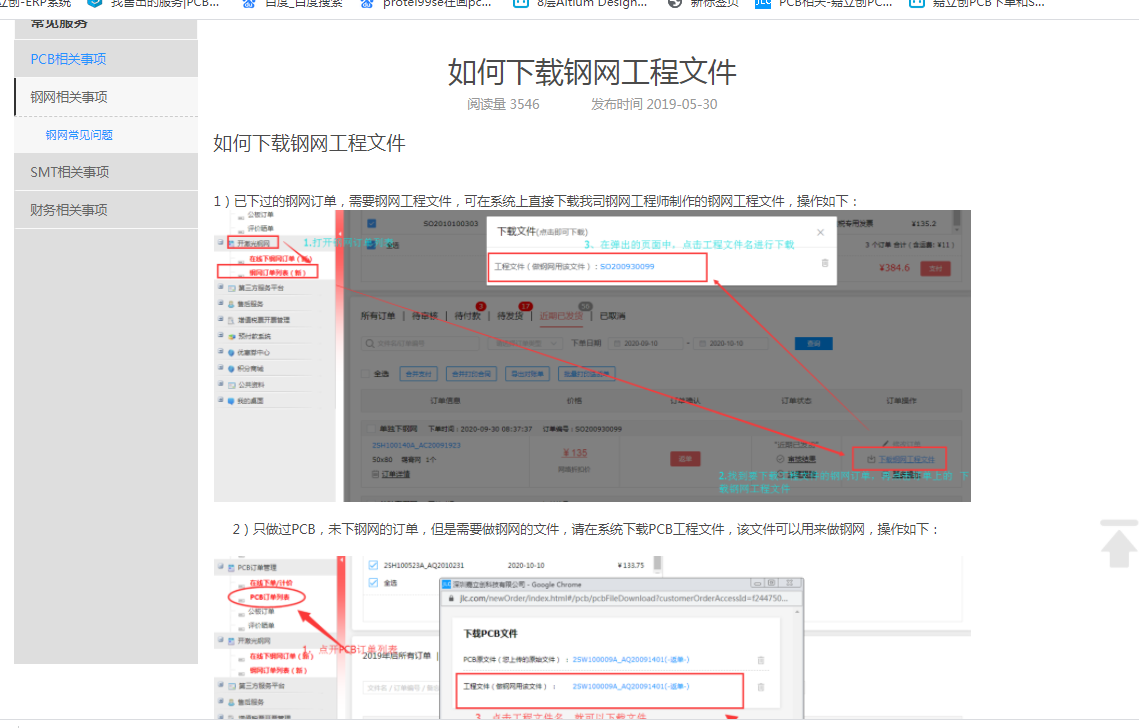The height and width of the screenshot is (728, 1139).
Task: Select 钢网相关事项 in the sidebar menu
Action: (x=69, y=97)
